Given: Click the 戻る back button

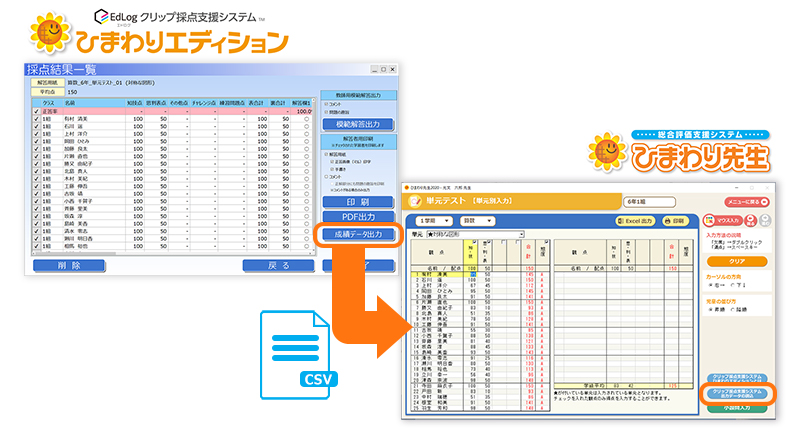Looking at the screenshot, I should pyautogui.click(x=279, y=265).
